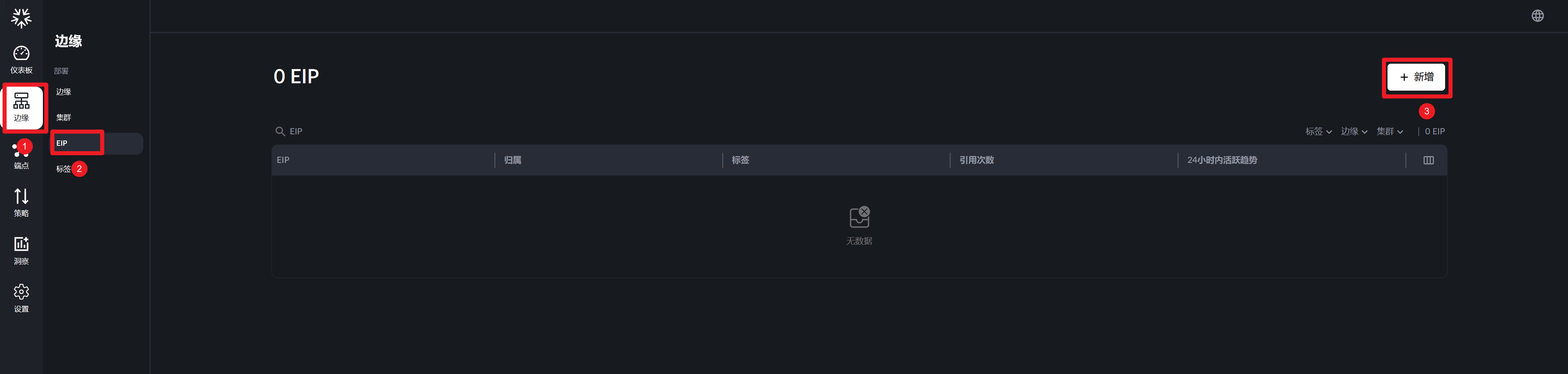The image size is (1568, 374).
Task: Select the EIP submenu item
Action: (62, 143)
